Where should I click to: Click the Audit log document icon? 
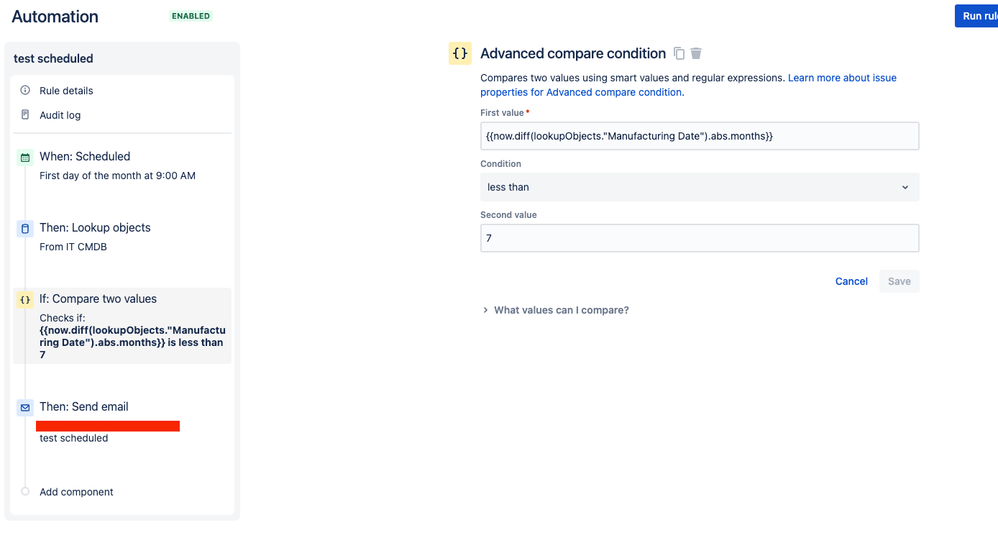25,115
